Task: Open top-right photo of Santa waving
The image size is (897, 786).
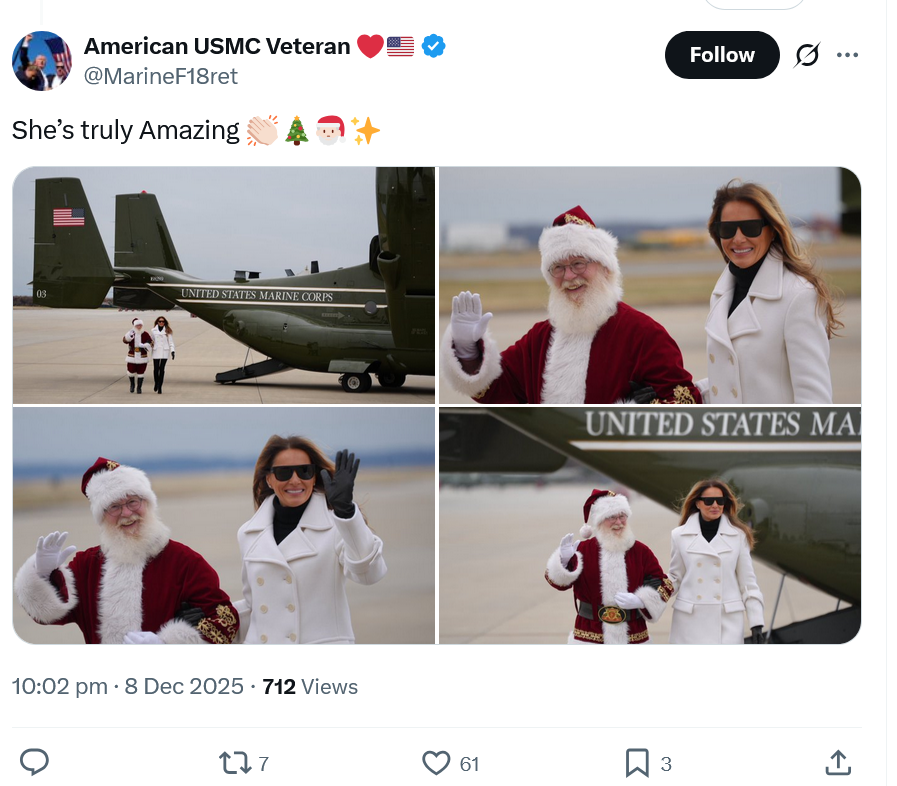Action: pos(649,285)
